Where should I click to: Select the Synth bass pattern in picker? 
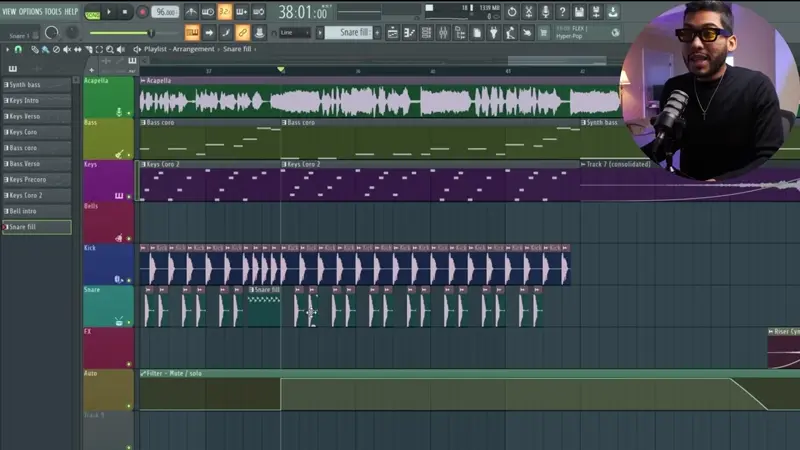point(37,85)
